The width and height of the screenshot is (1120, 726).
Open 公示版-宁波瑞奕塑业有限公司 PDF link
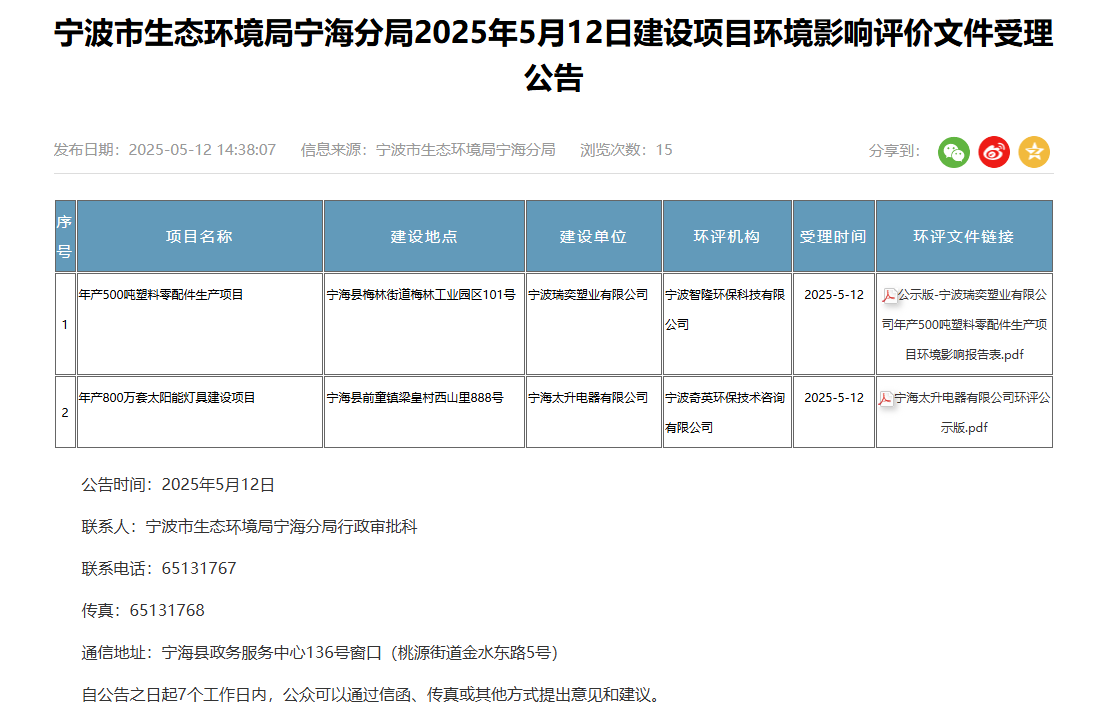point(964,324)
